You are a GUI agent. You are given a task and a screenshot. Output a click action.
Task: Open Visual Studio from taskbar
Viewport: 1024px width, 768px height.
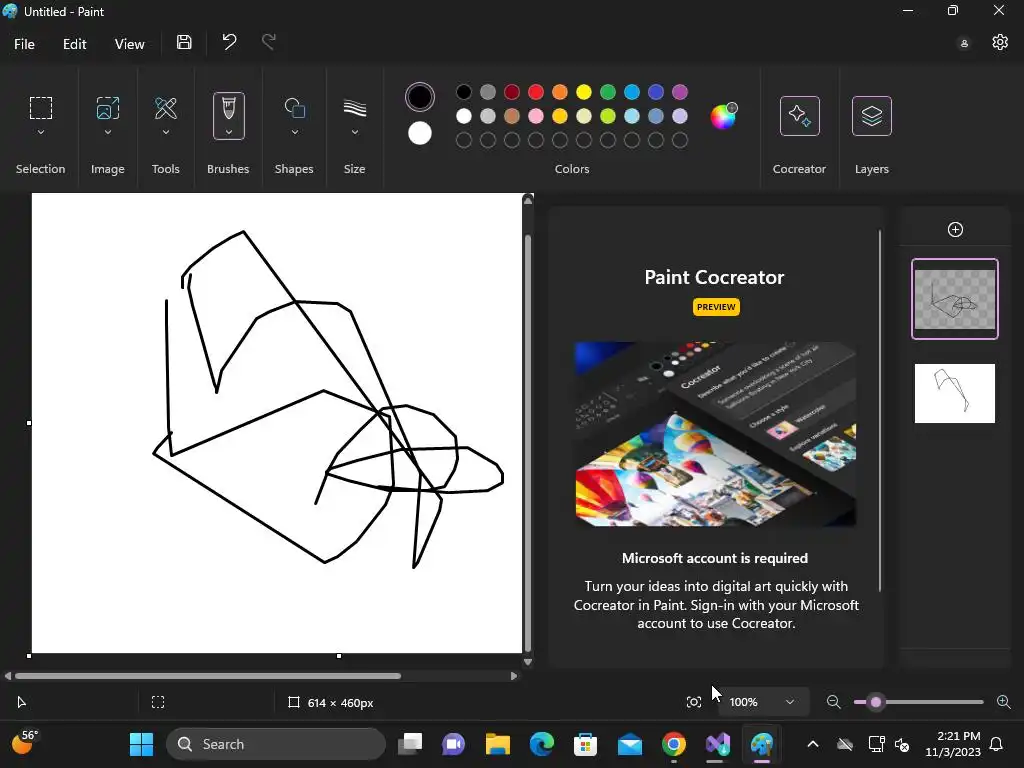click(718, 744)
